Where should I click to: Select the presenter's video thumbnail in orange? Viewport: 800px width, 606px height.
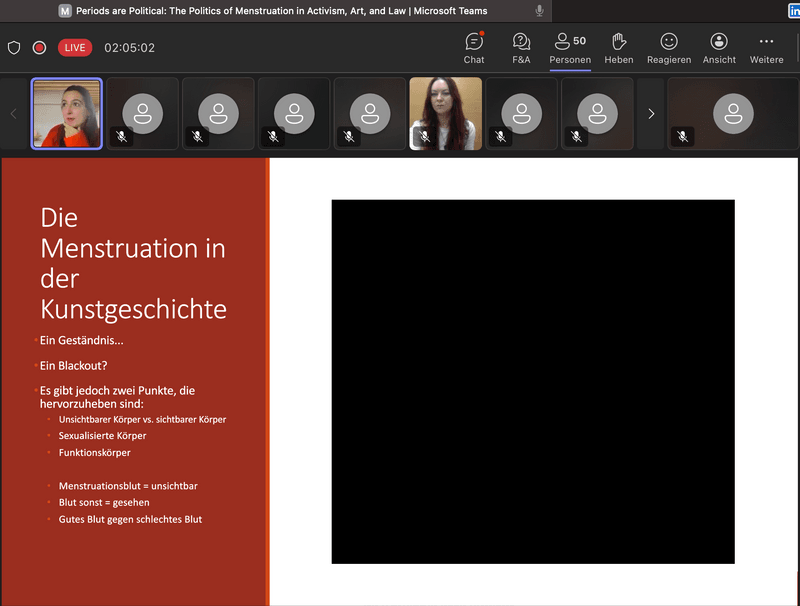tap(67, 113)
